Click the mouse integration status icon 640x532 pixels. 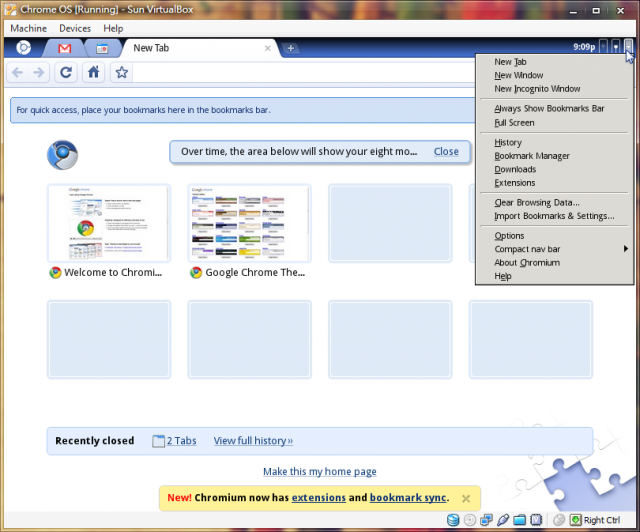coord(559,520)
